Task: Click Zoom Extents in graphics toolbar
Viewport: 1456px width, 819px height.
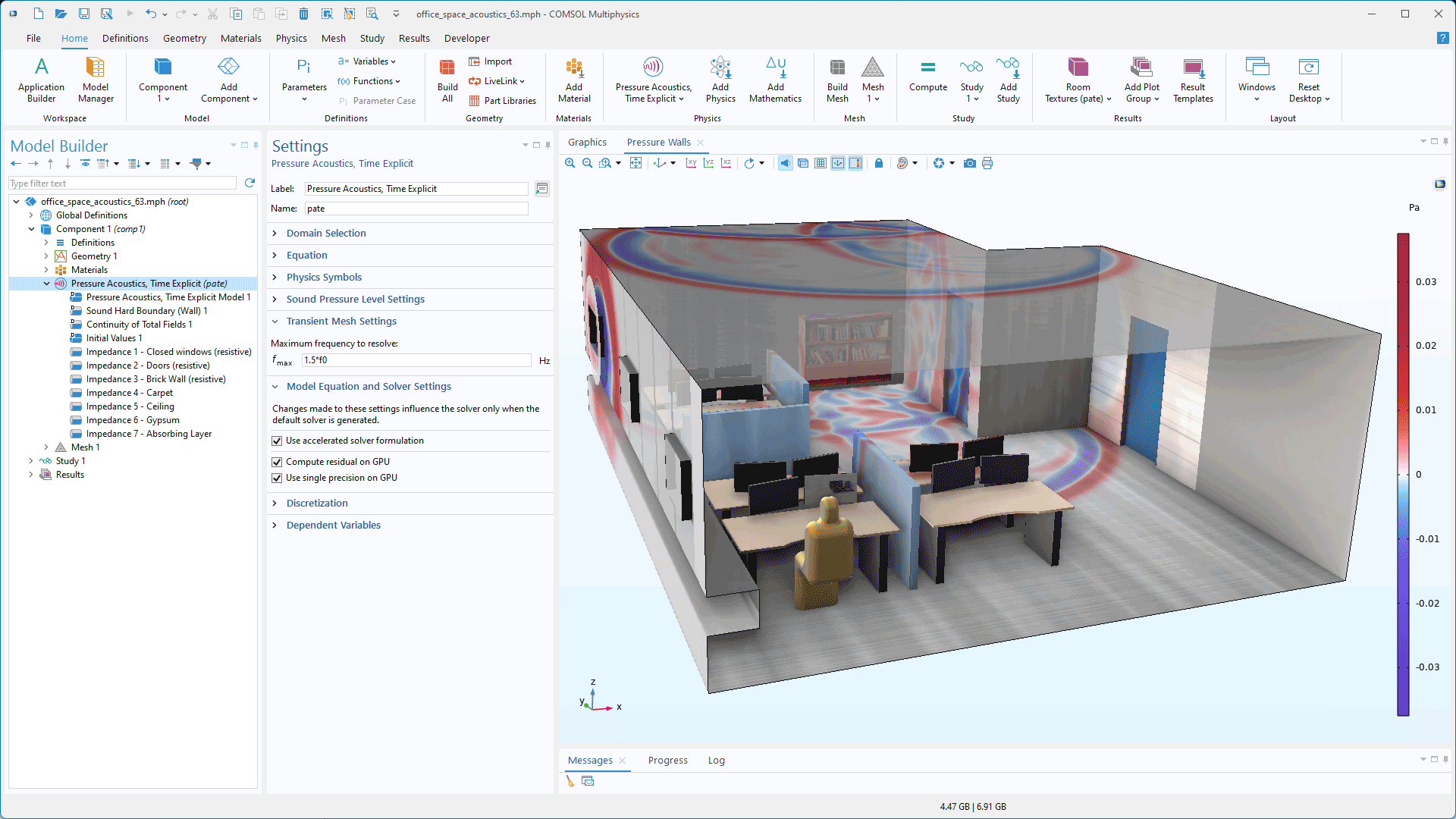Action: click(x=636, y=163)
